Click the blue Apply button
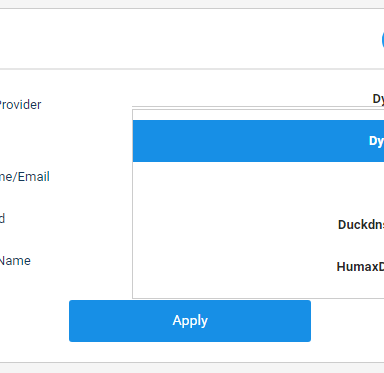384x373 pixels. (190, 321)
